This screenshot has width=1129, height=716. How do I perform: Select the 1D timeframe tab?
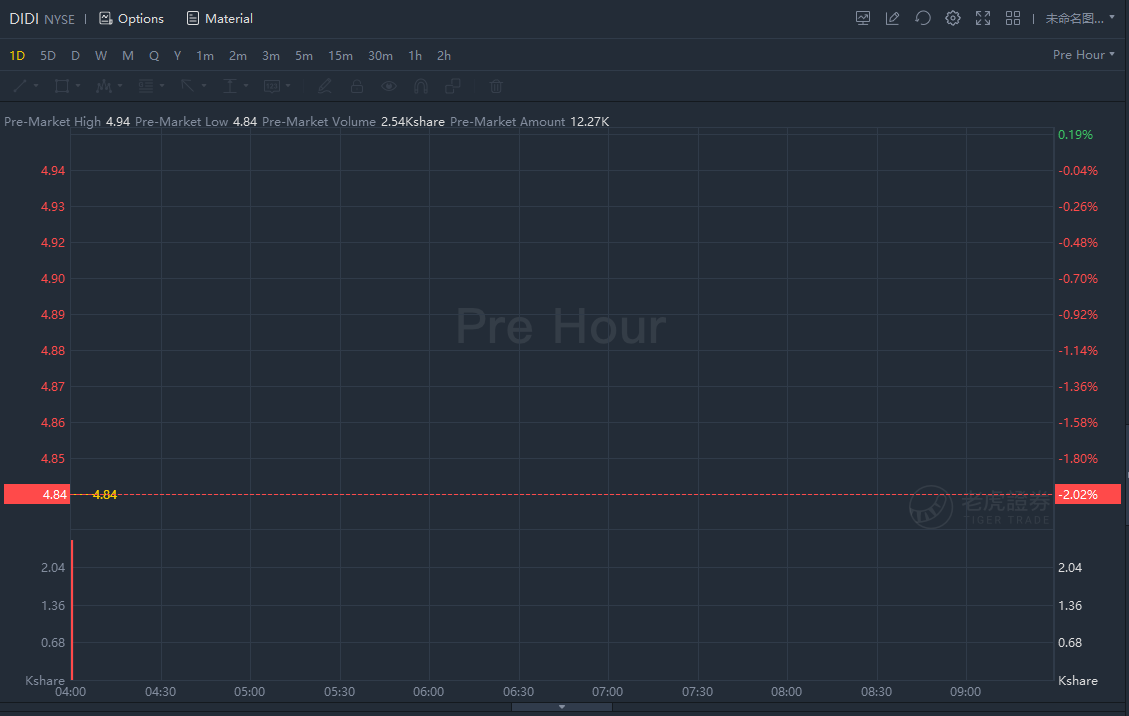[17, 55]
